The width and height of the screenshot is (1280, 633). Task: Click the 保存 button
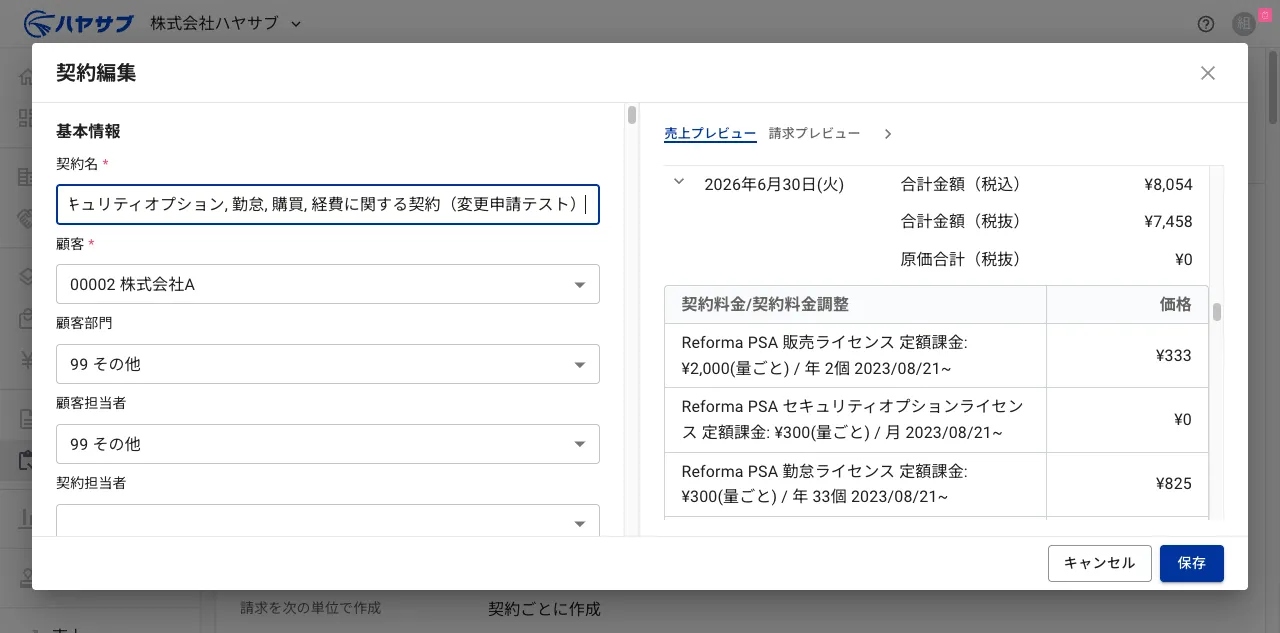pyautogui.click(x=1192, y=563)
